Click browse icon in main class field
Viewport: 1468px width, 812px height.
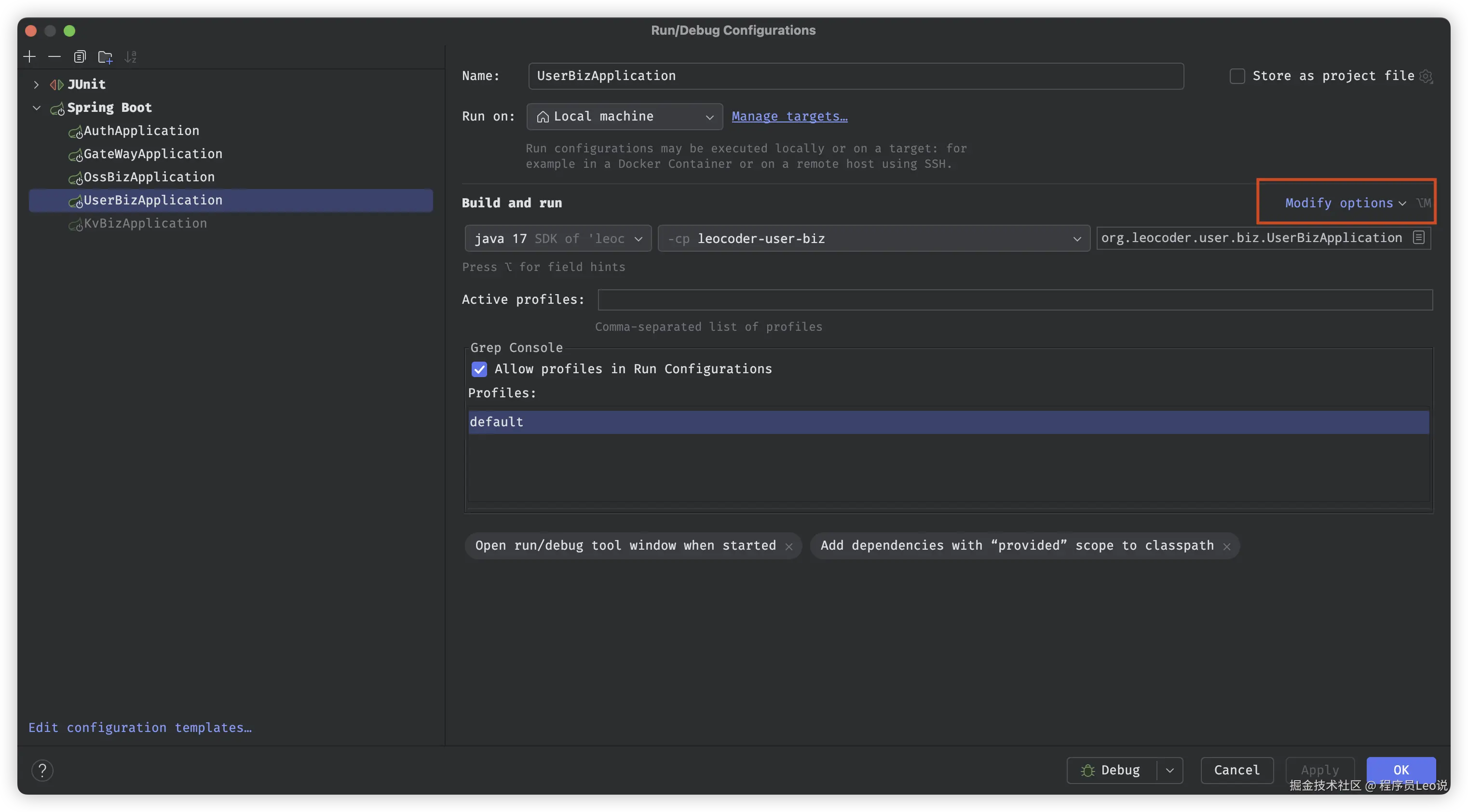1418,238
